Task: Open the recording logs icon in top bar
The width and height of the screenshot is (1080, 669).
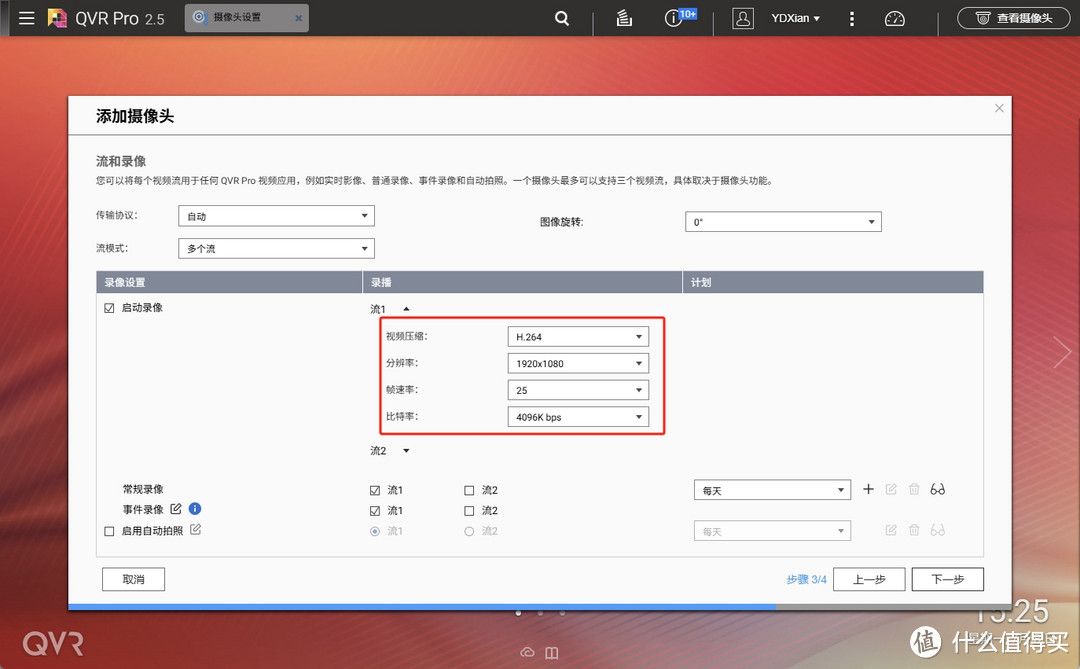Action: [623, 17]
